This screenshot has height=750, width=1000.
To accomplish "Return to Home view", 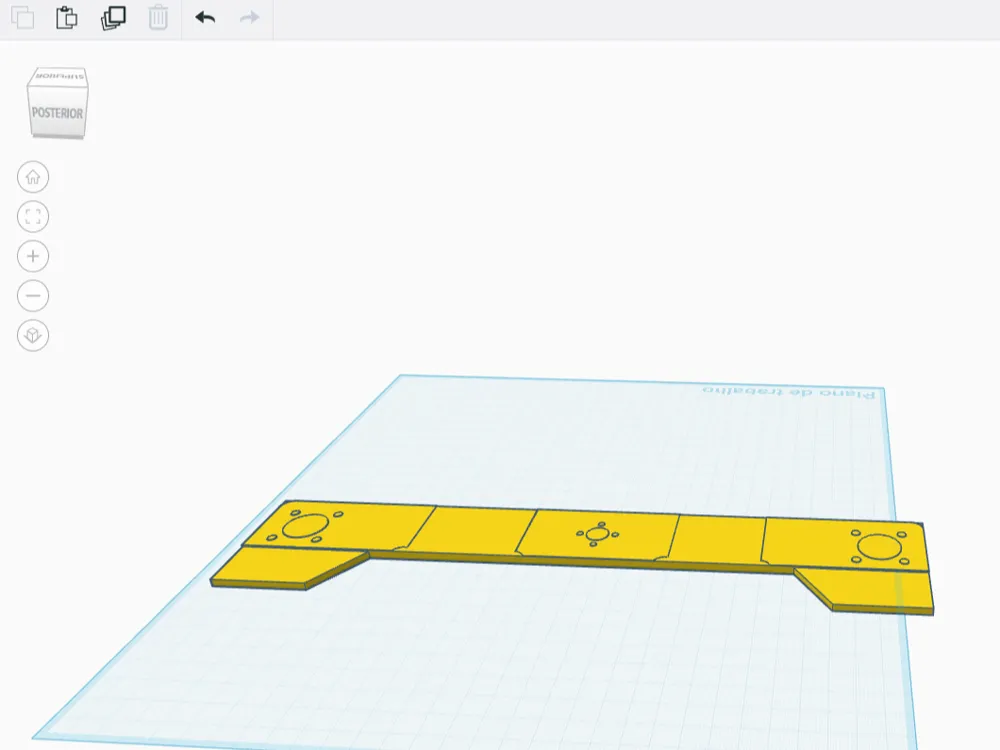I will (33, 177).
